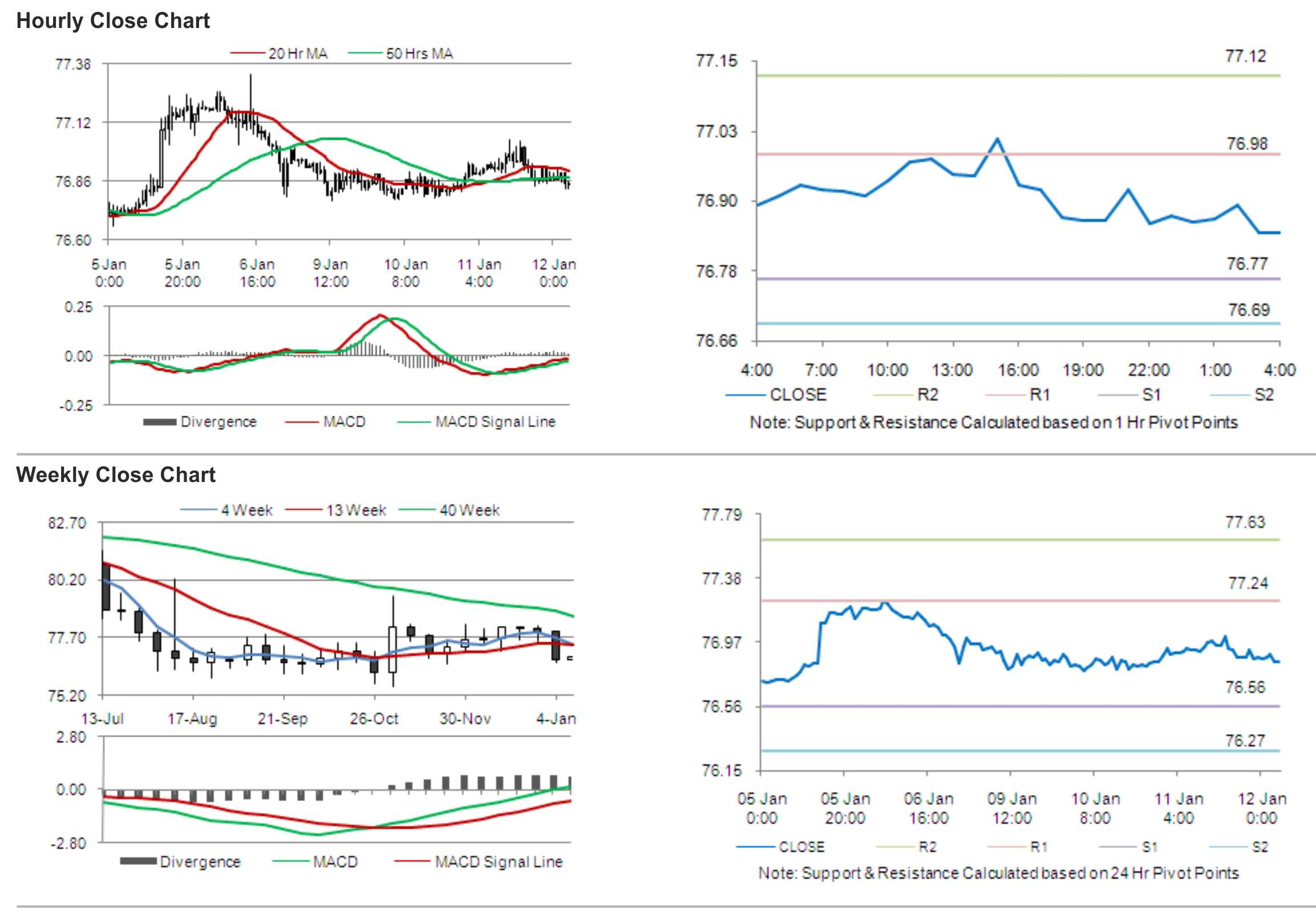Screen dimensions: 1316x908
Task: Click the "19:00" time label
Action: tap(1083, 370)
